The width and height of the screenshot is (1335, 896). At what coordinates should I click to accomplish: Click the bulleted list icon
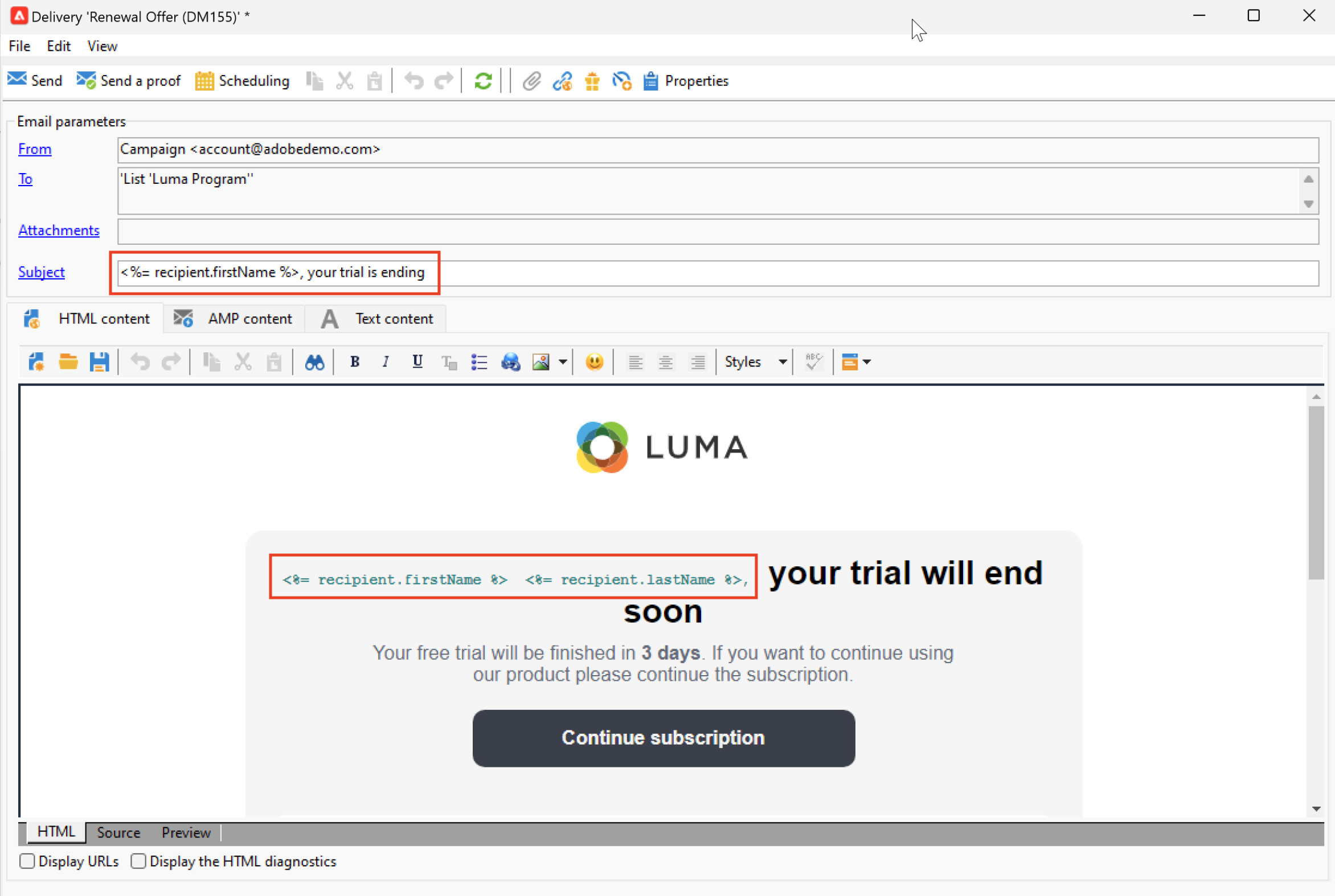tap(479, 361)
